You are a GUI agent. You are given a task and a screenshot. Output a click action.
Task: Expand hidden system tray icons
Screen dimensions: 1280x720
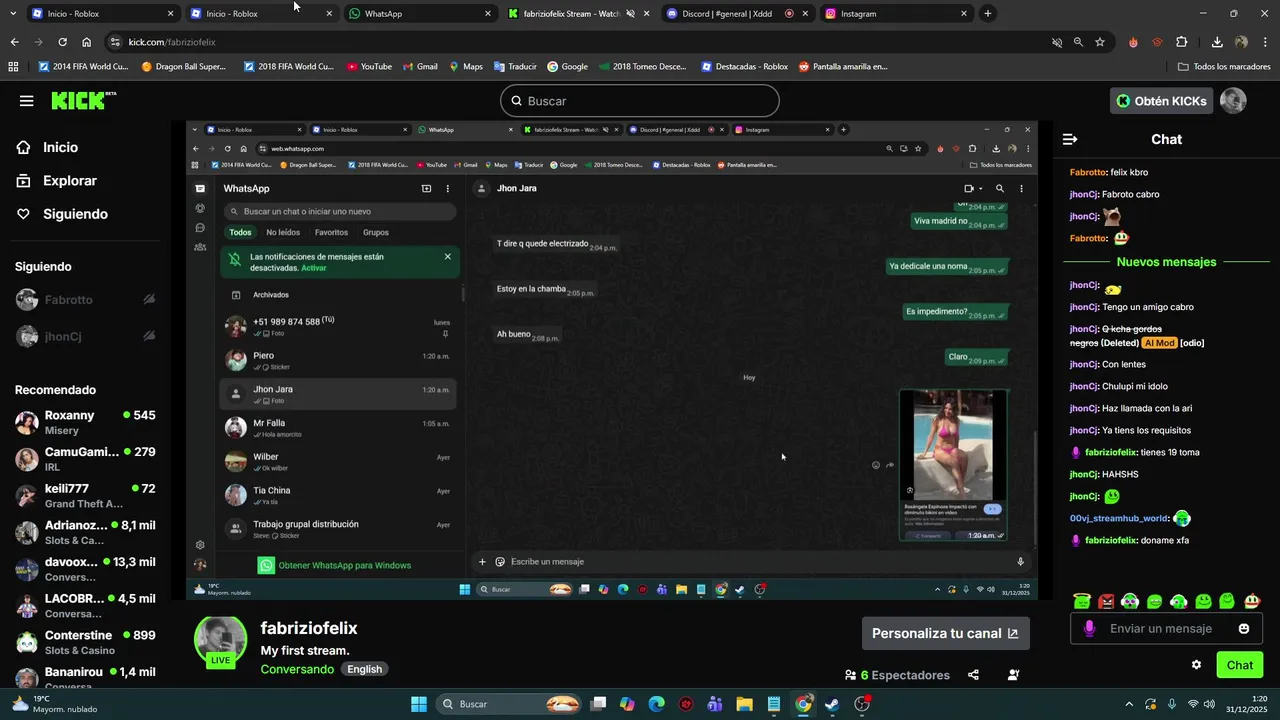(1129, 704)
